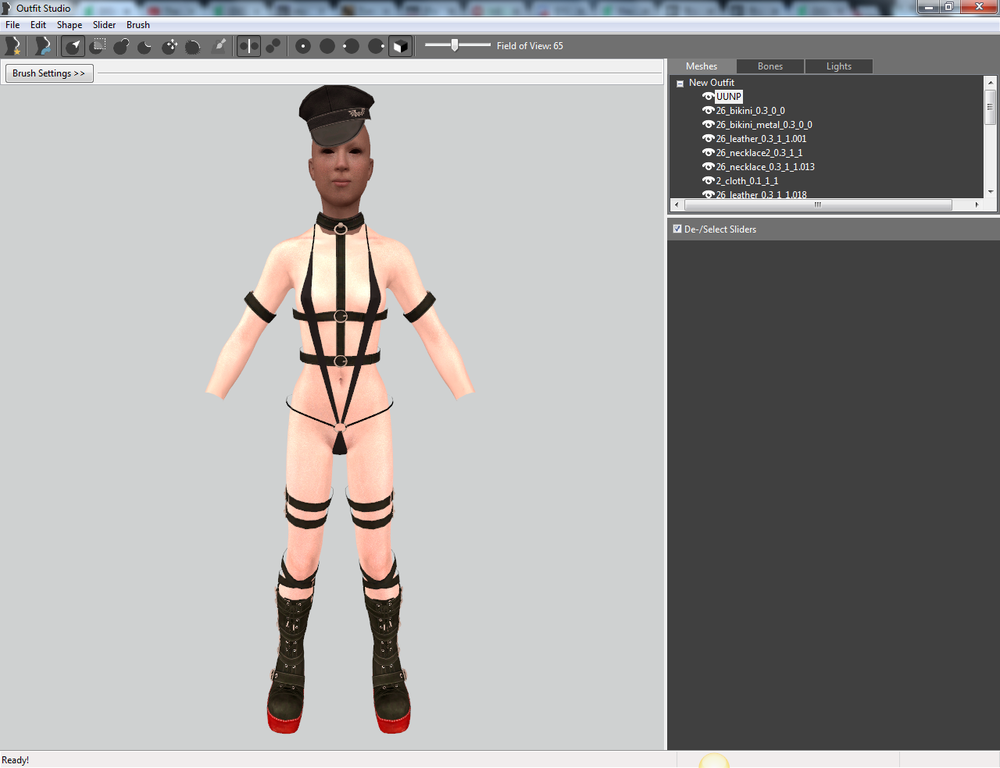This screenshot has height=768, width=1000.
Task: Select the Inflate brush tool
Action: click(x=121, y=46)
